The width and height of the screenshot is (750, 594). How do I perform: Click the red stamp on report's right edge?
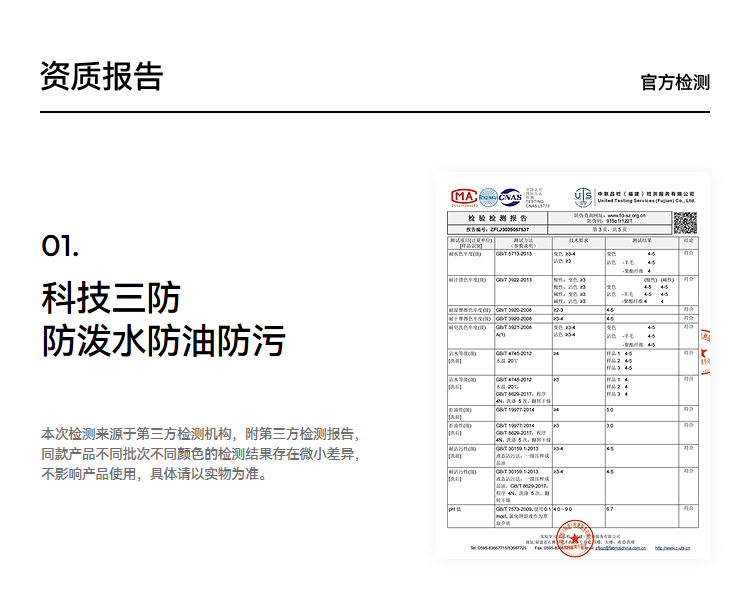point(703,350)
